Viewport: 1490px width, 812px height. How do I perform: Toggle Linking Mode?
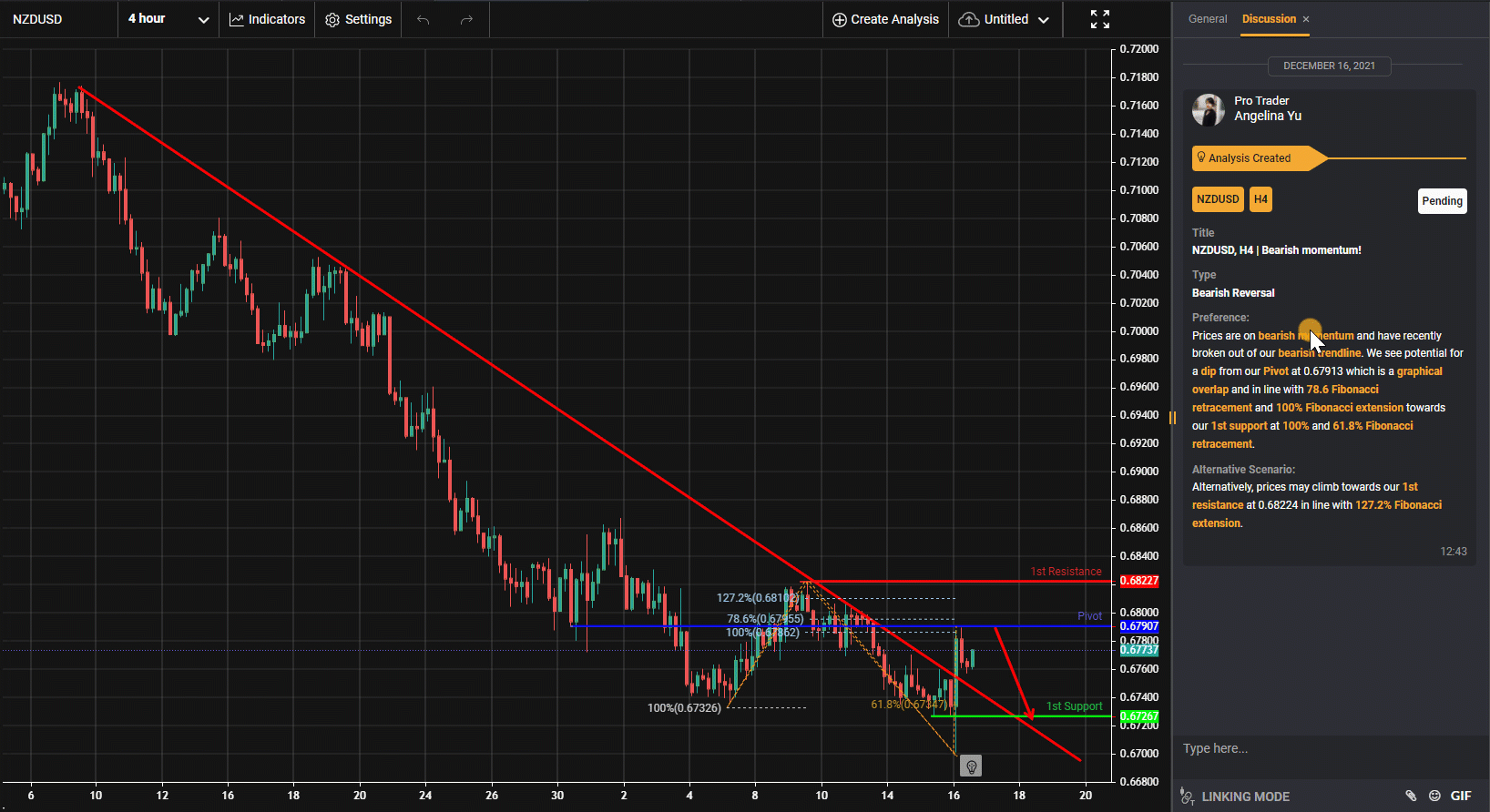1235,797
